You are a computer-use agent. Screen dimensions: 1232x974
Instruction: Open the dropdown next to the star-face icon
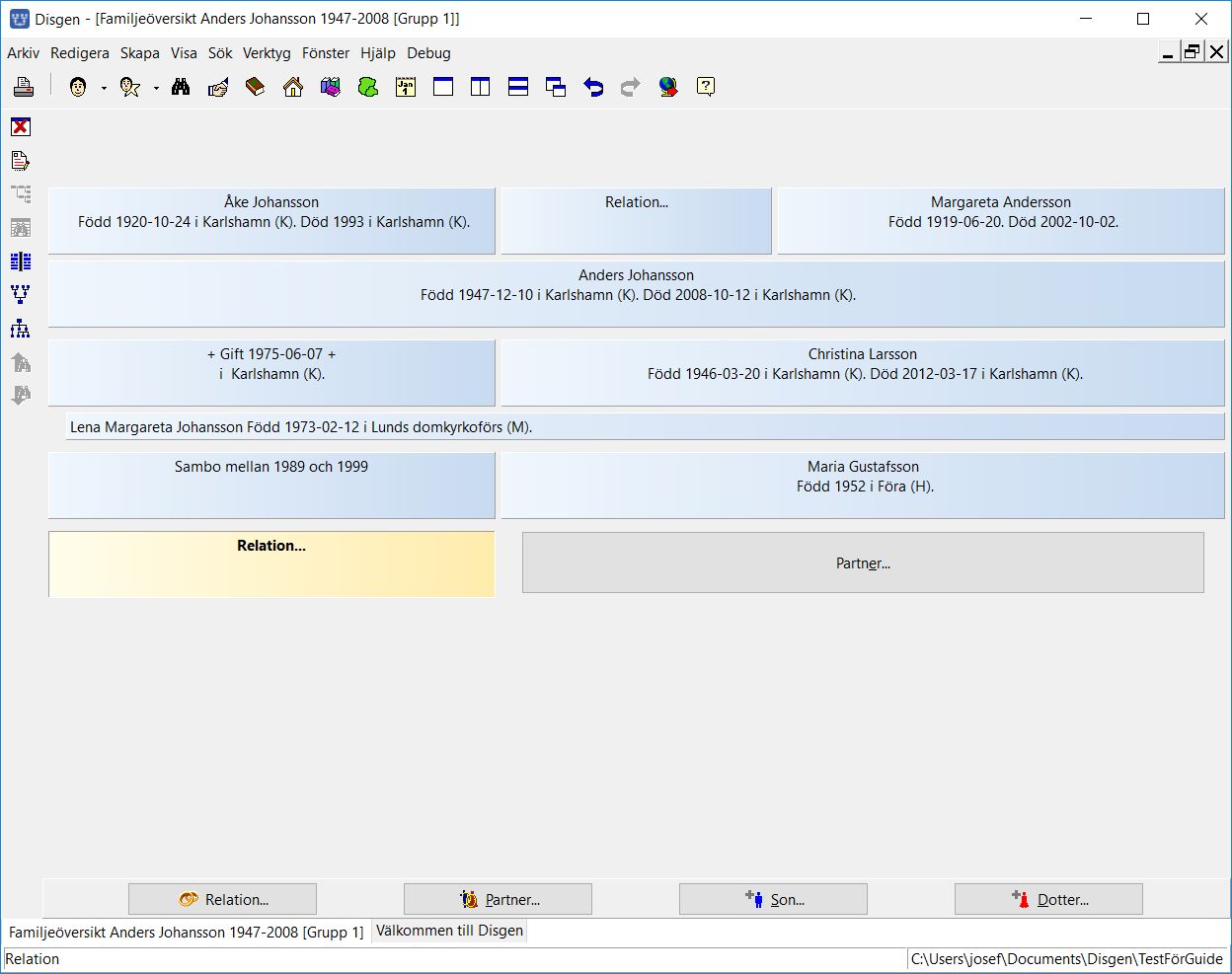point(156,88)
